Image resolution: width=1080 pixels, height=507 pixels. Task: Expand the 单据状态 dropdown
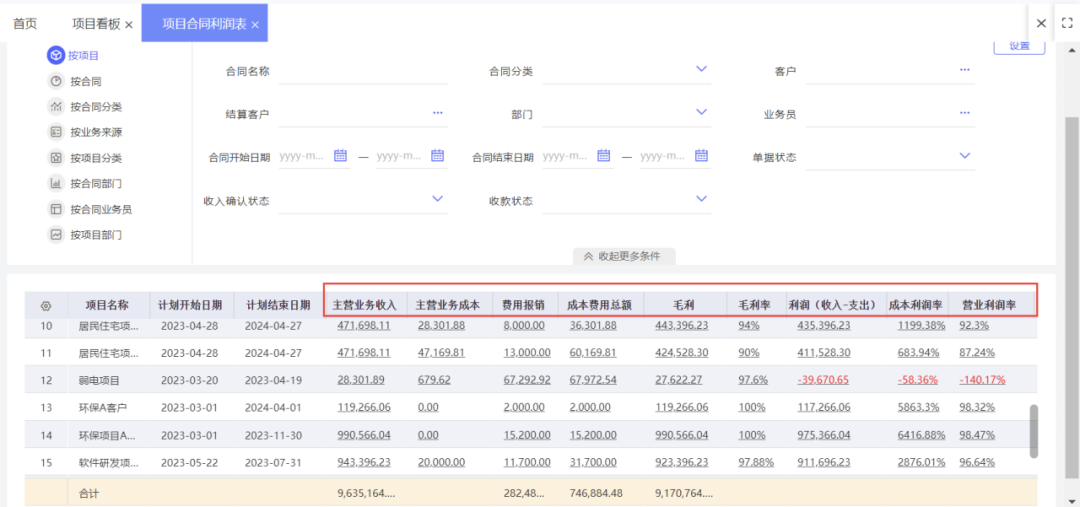pos(965,156)
